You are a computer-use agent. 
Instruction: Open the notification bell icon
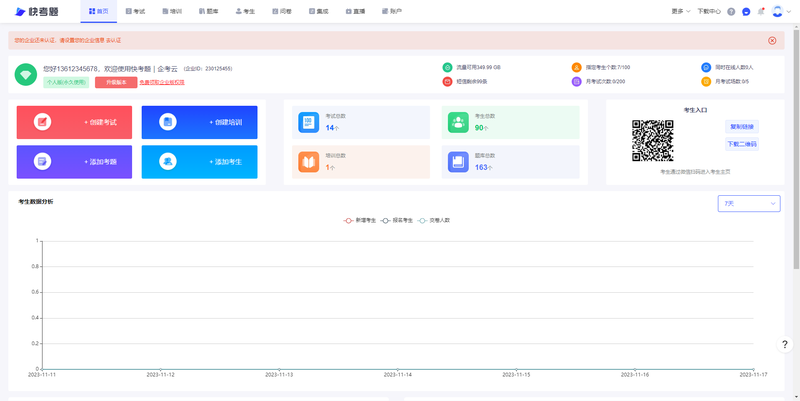coord(761,11)
